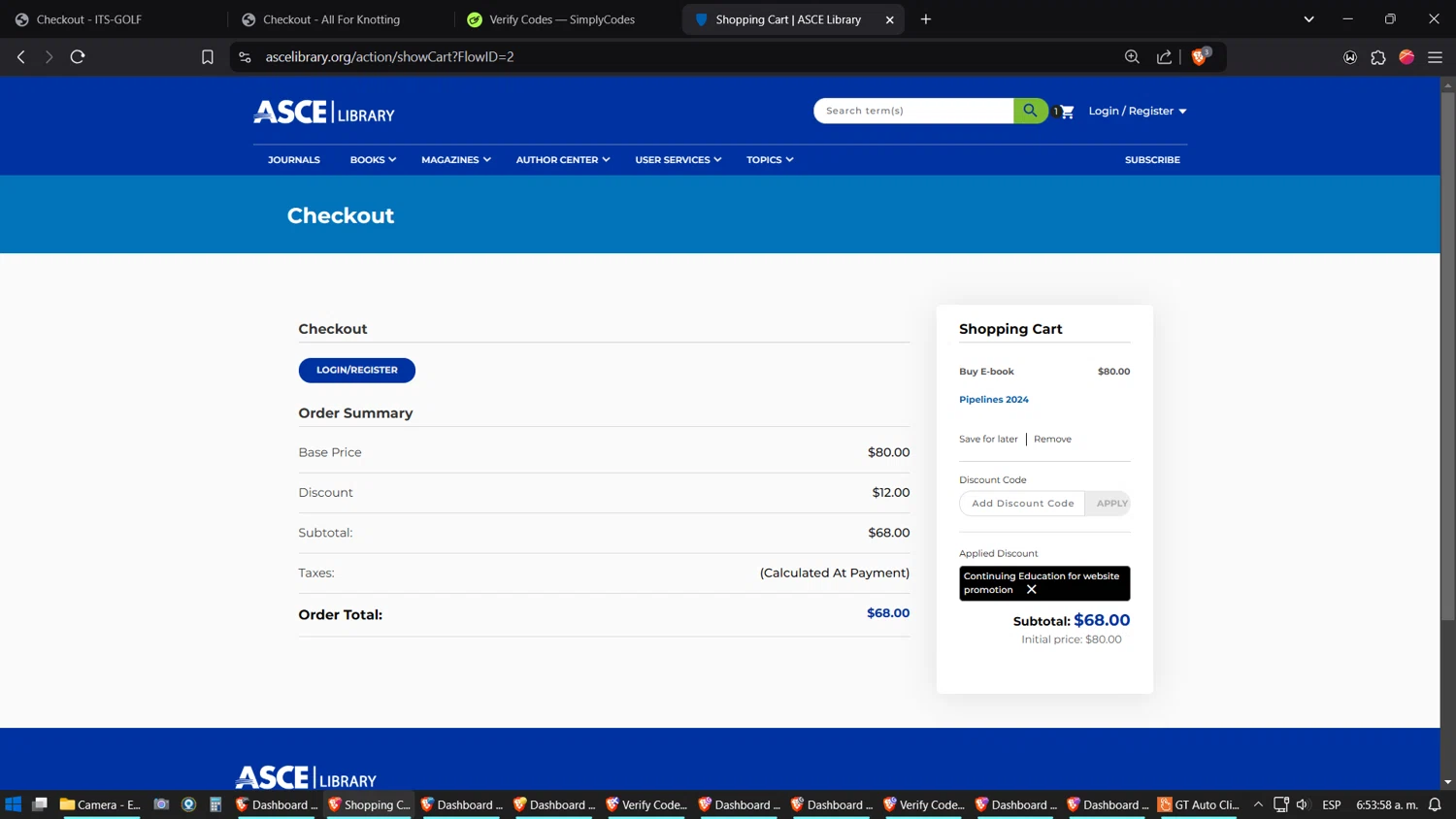1456x819 pixels.
Task: Expand the Topics menu
Action: point(770,160)
